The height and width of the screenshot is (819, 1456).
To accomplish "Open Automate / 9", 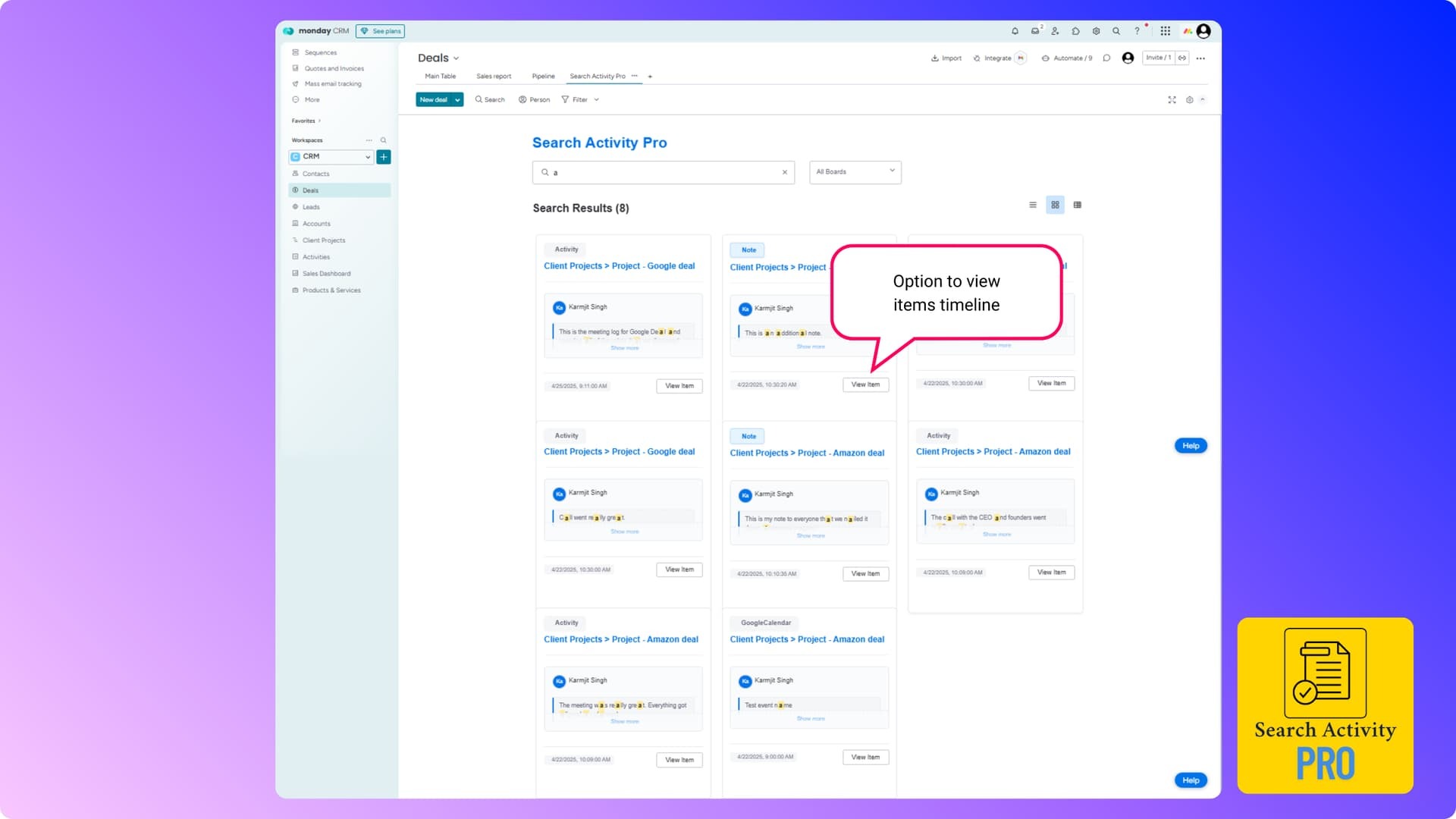I will (1067, 58).
